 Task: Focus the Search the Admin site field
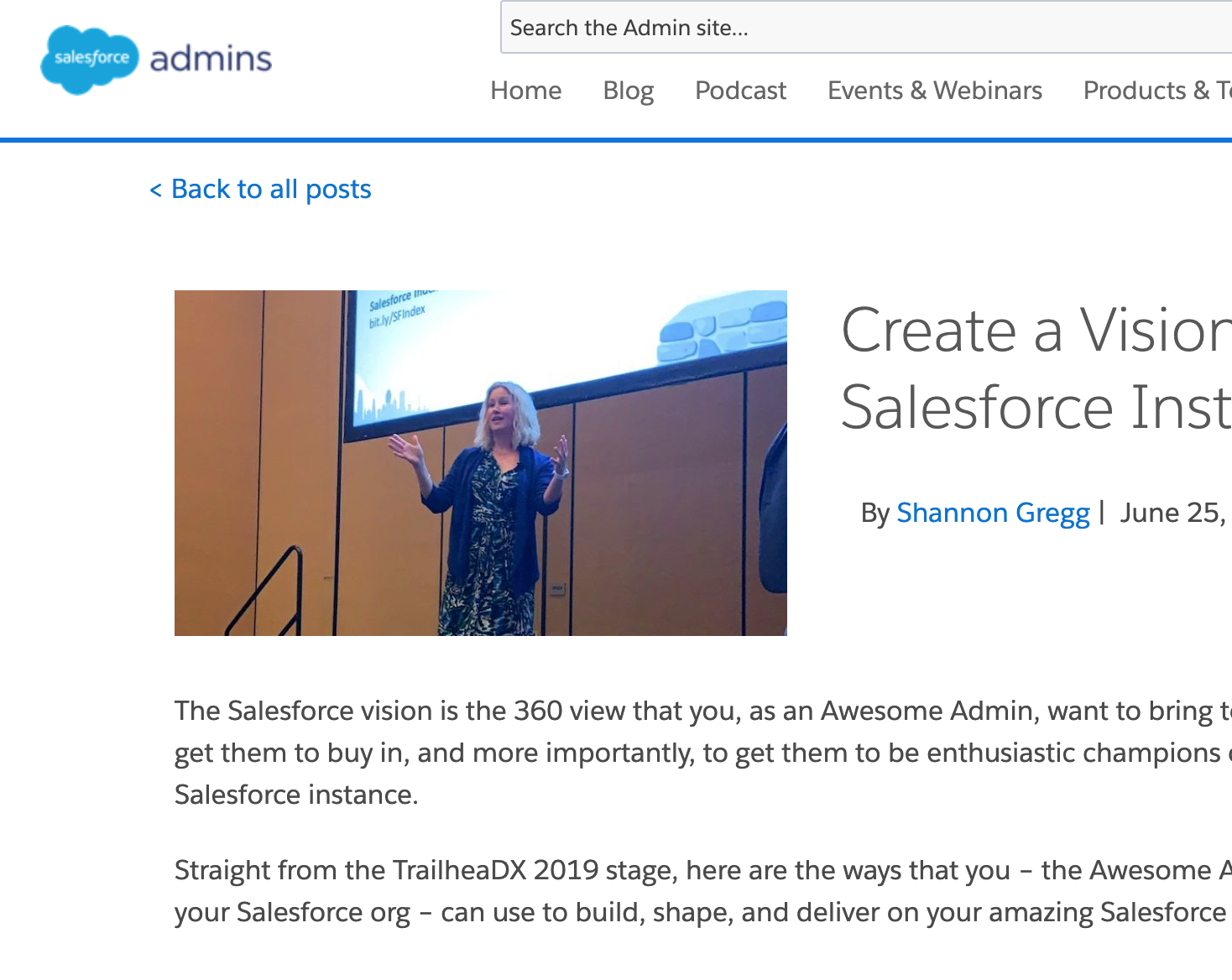point(866,28)
